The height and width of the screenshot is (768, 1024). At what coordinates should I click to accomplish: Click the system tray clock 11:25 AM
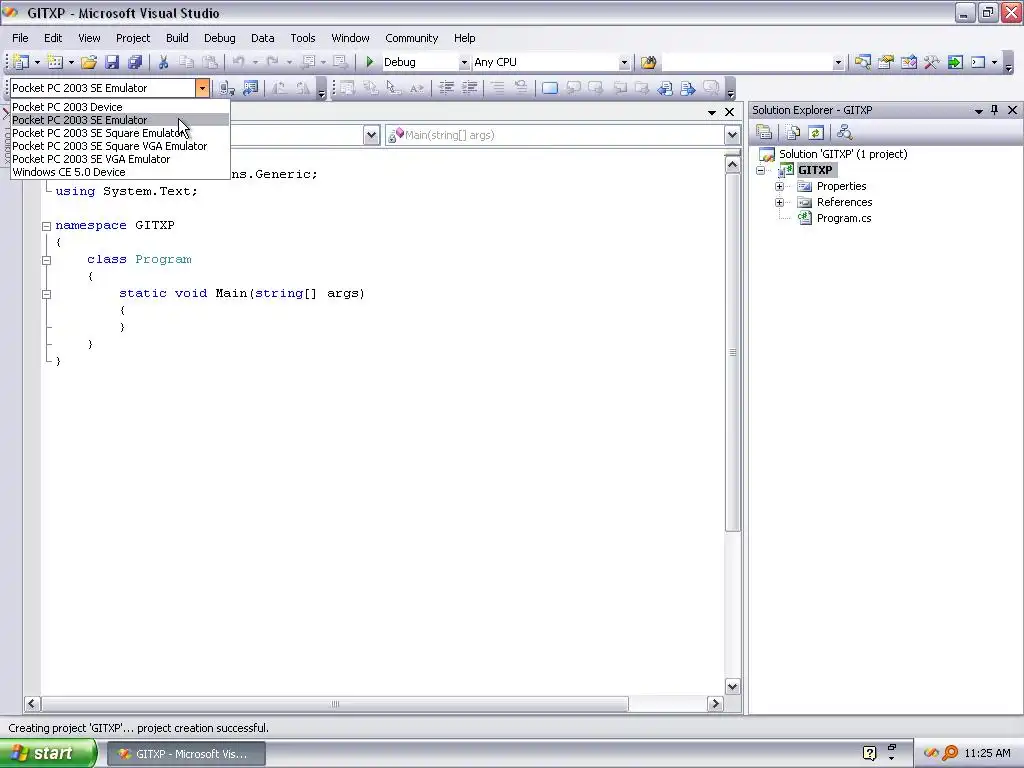tap(987, 754)
